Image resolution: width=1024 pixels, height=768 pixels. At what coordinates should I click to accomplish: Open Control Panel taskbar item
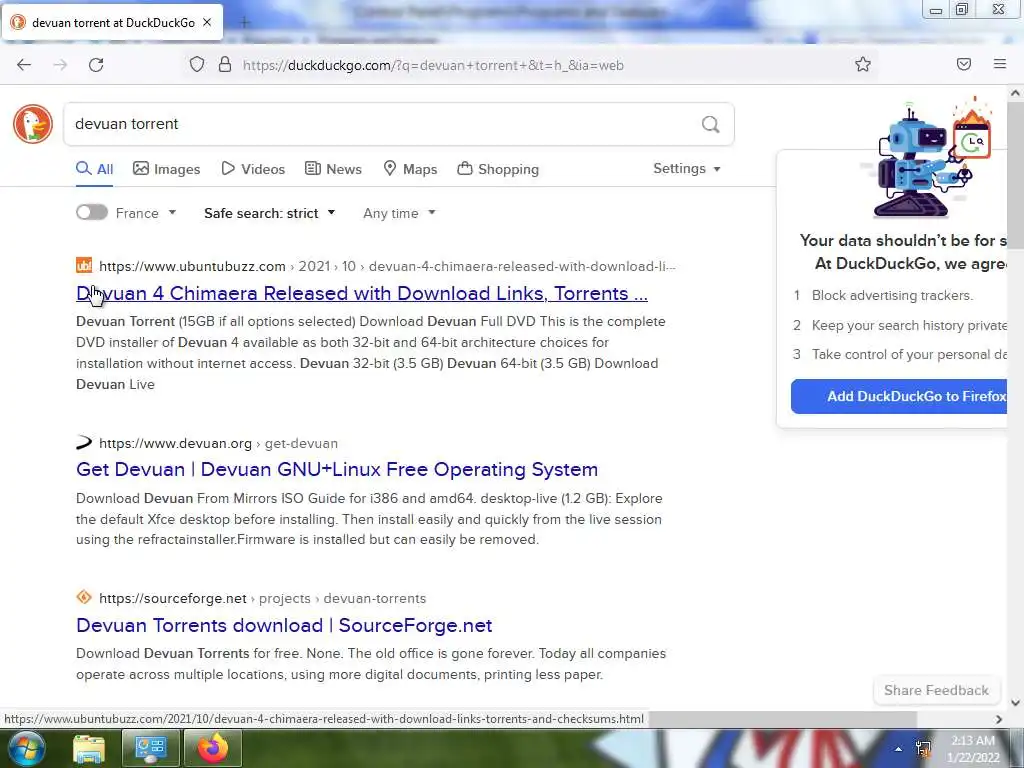tap(150, 748)
